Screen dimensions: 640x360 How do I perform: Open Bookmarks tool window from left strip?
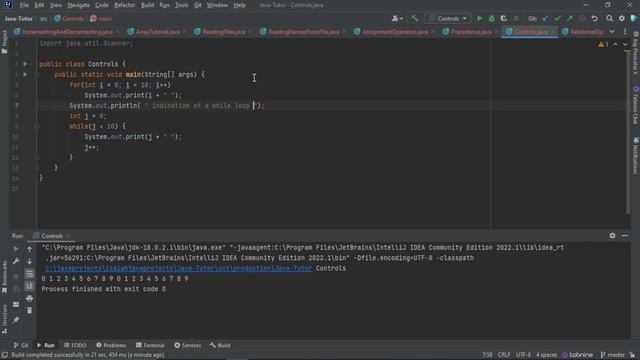click(4, 277)
